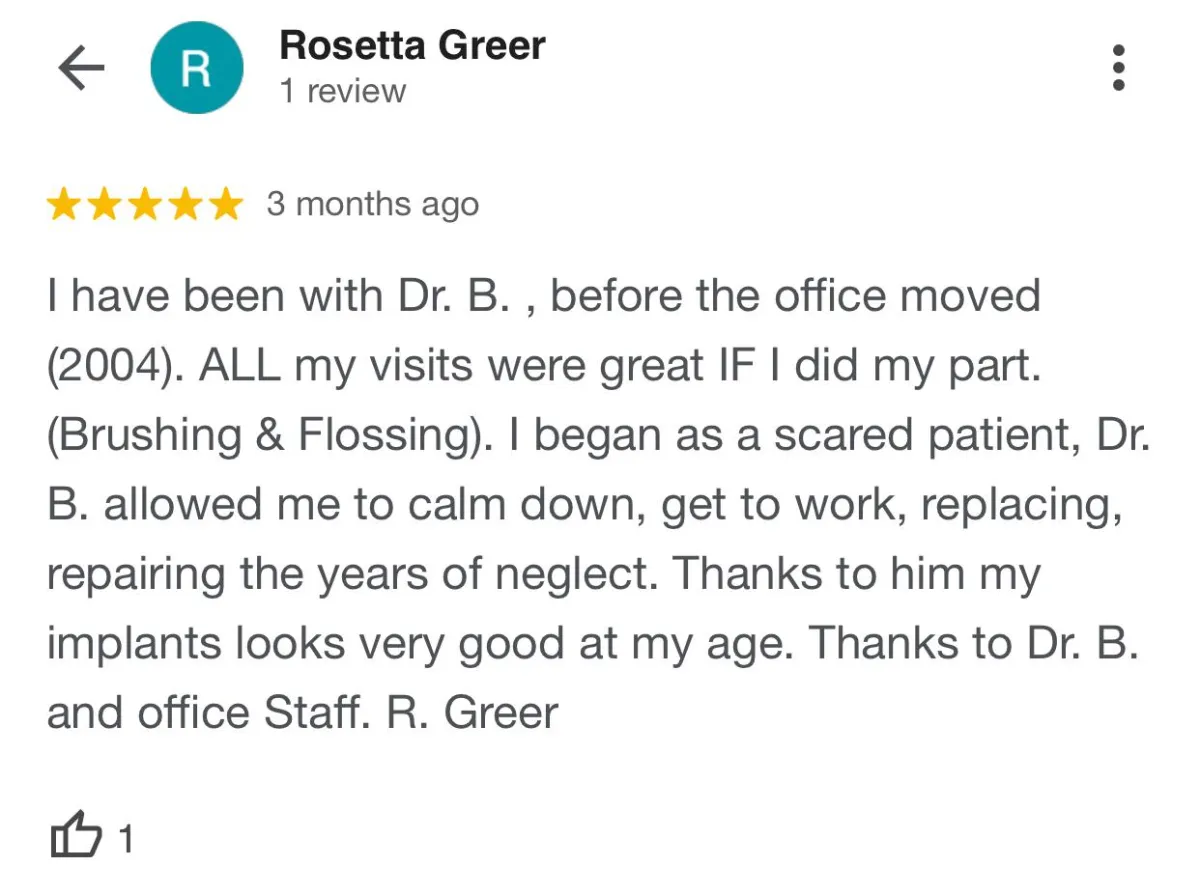Click the "3 months ago" timestamp

pos(372,205)
